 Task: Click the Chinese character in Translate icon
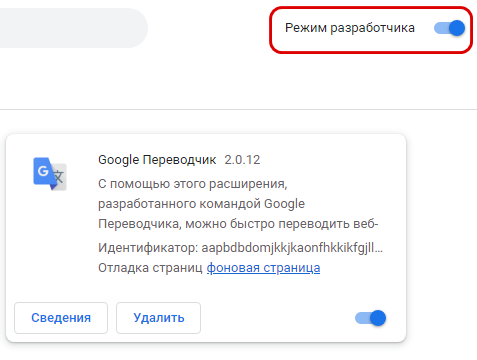[59, 176]
